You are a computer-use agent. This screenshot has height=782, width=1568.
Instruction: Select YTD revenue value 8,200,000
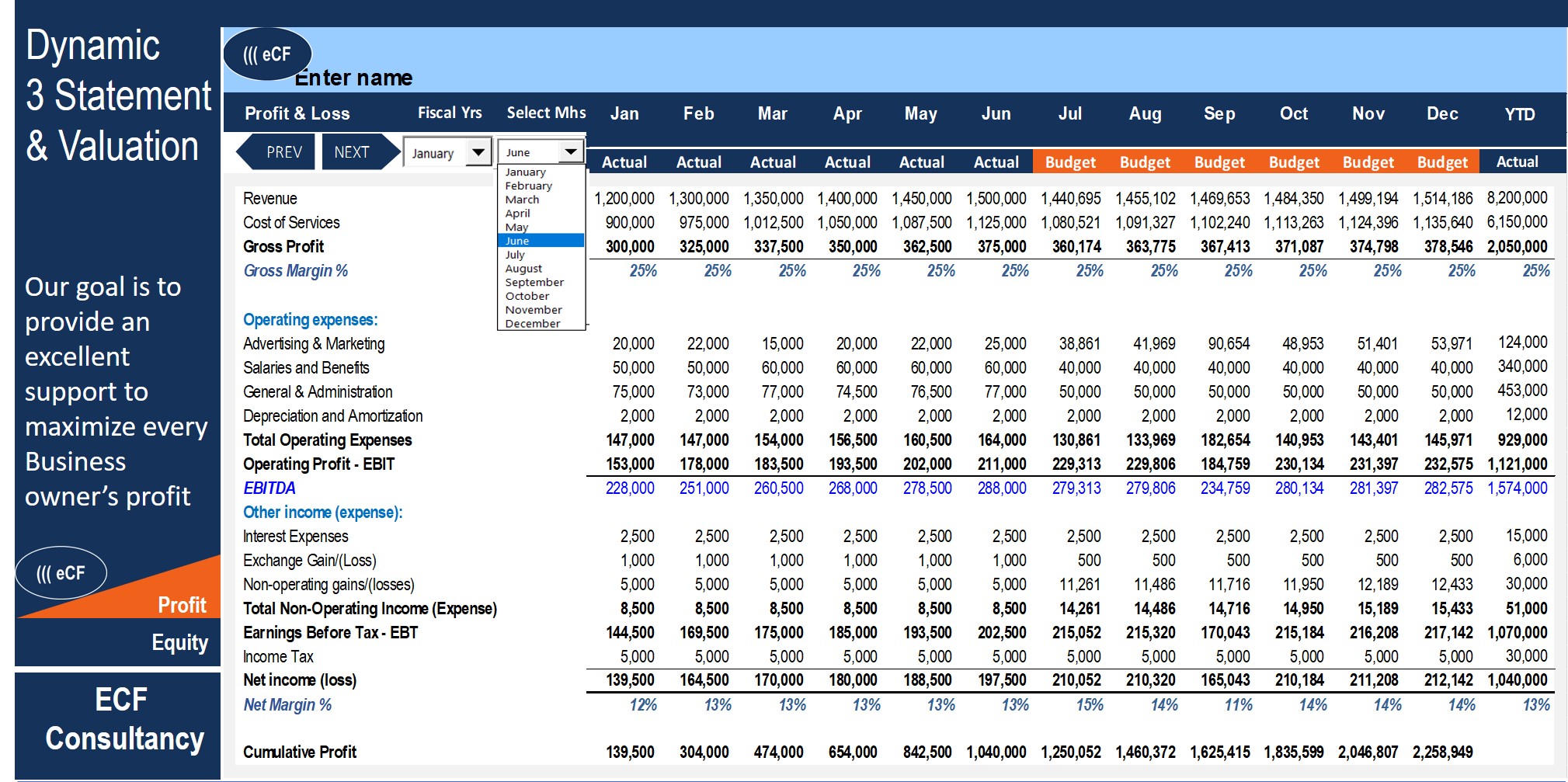coord(1517,198)
